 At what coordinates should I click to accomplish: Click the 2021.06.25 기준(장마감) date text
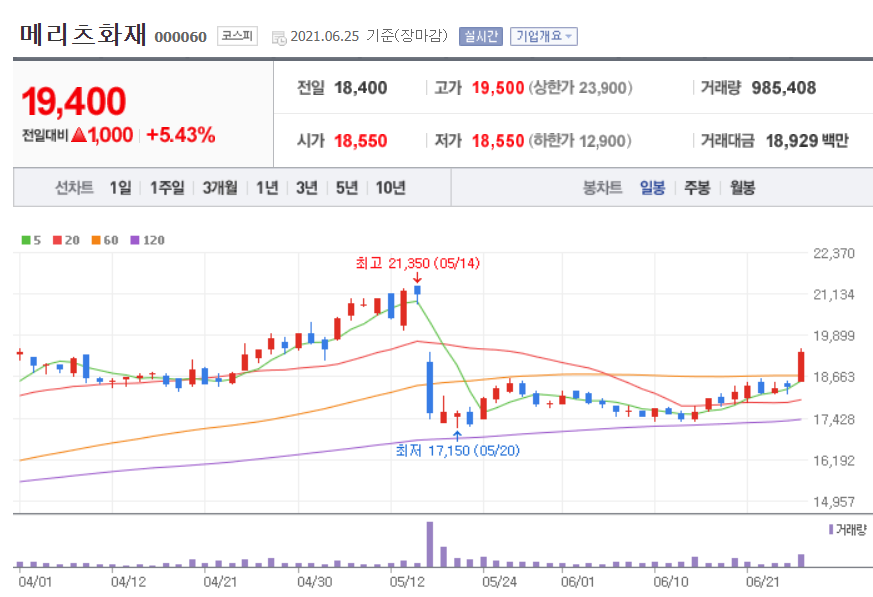tap(369, 36)
